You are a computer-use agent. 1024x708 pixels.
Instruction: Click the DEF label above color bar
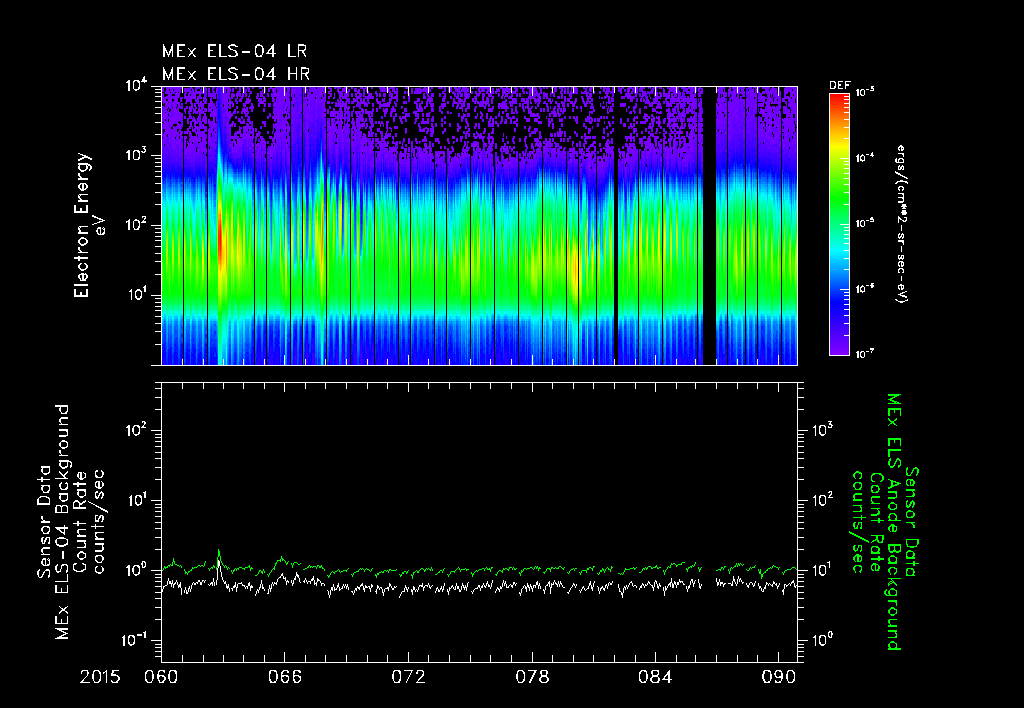pos(840,86)
